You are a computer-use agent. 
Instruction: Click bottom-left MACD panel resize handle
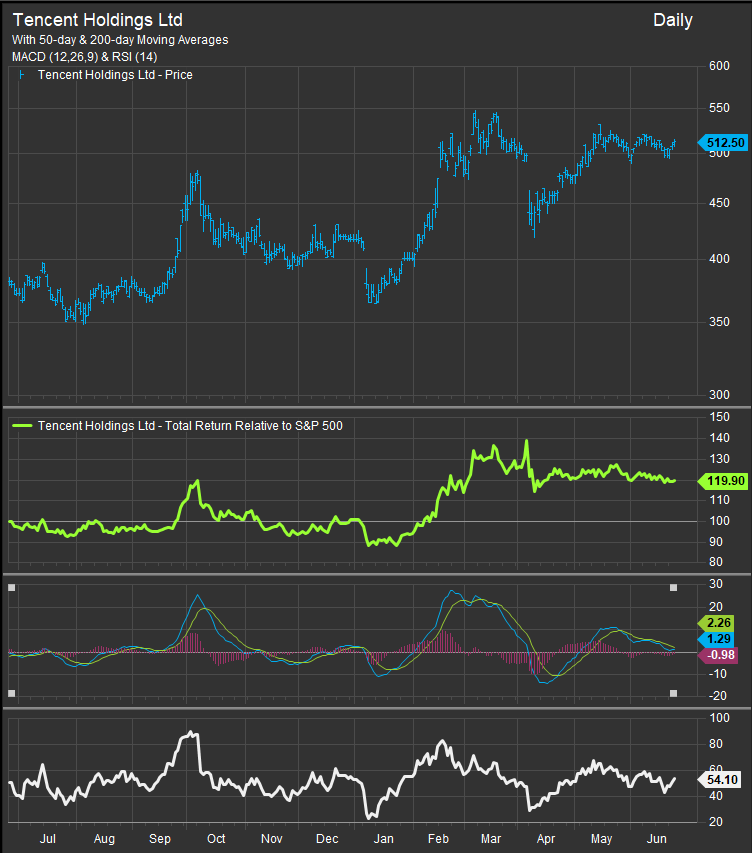click(12, 693)
